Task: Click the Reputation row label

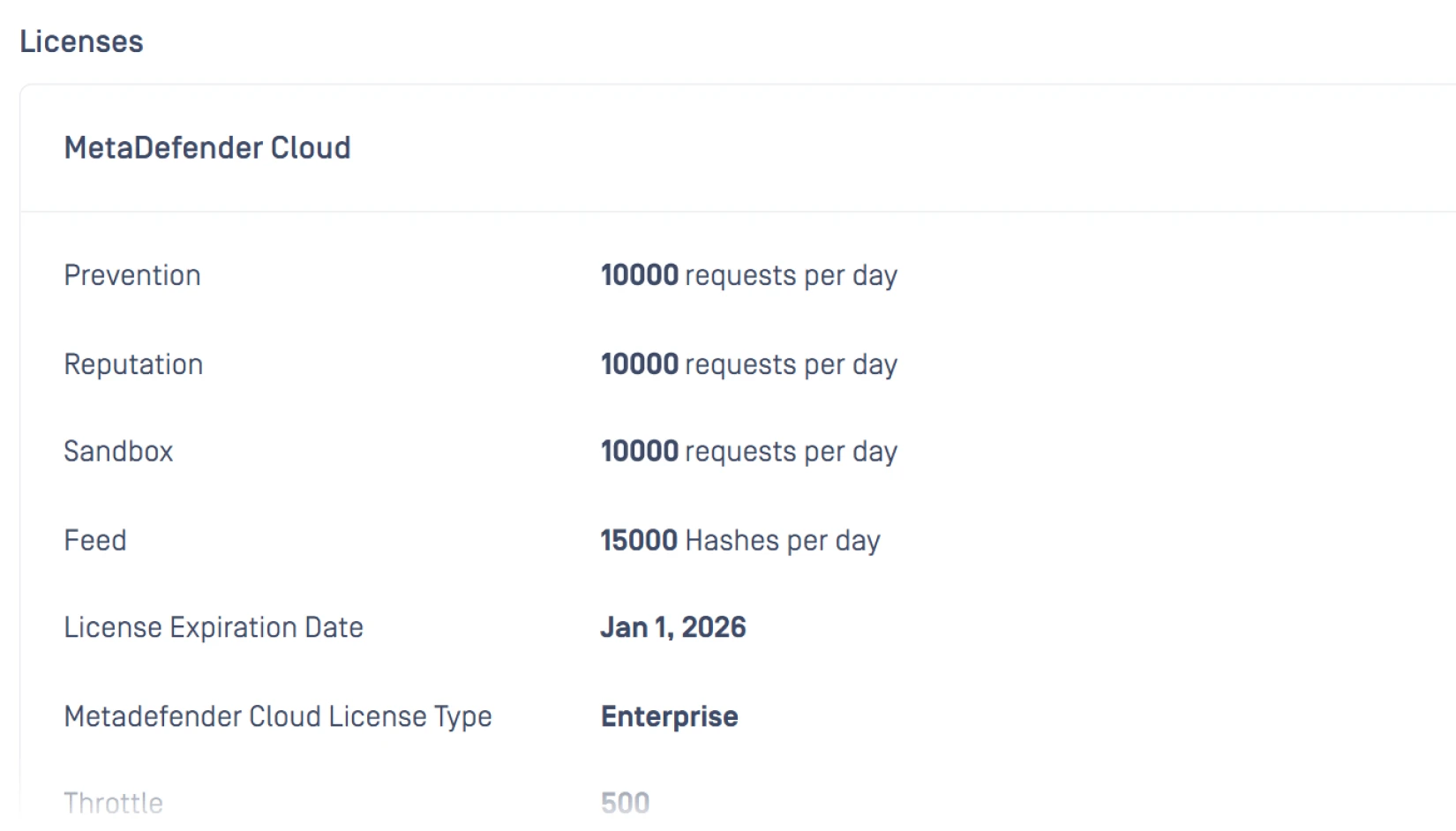Action: (x=133, y=364)
